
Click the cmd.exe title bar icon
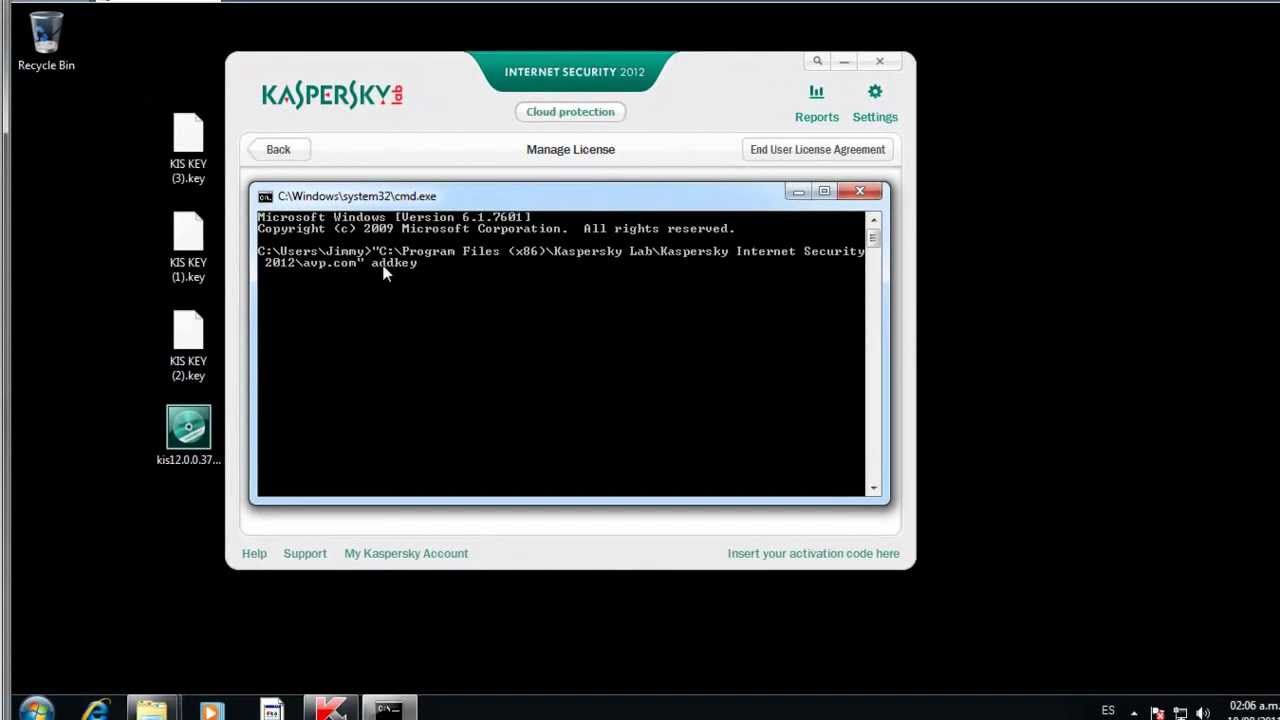point(265,196)
